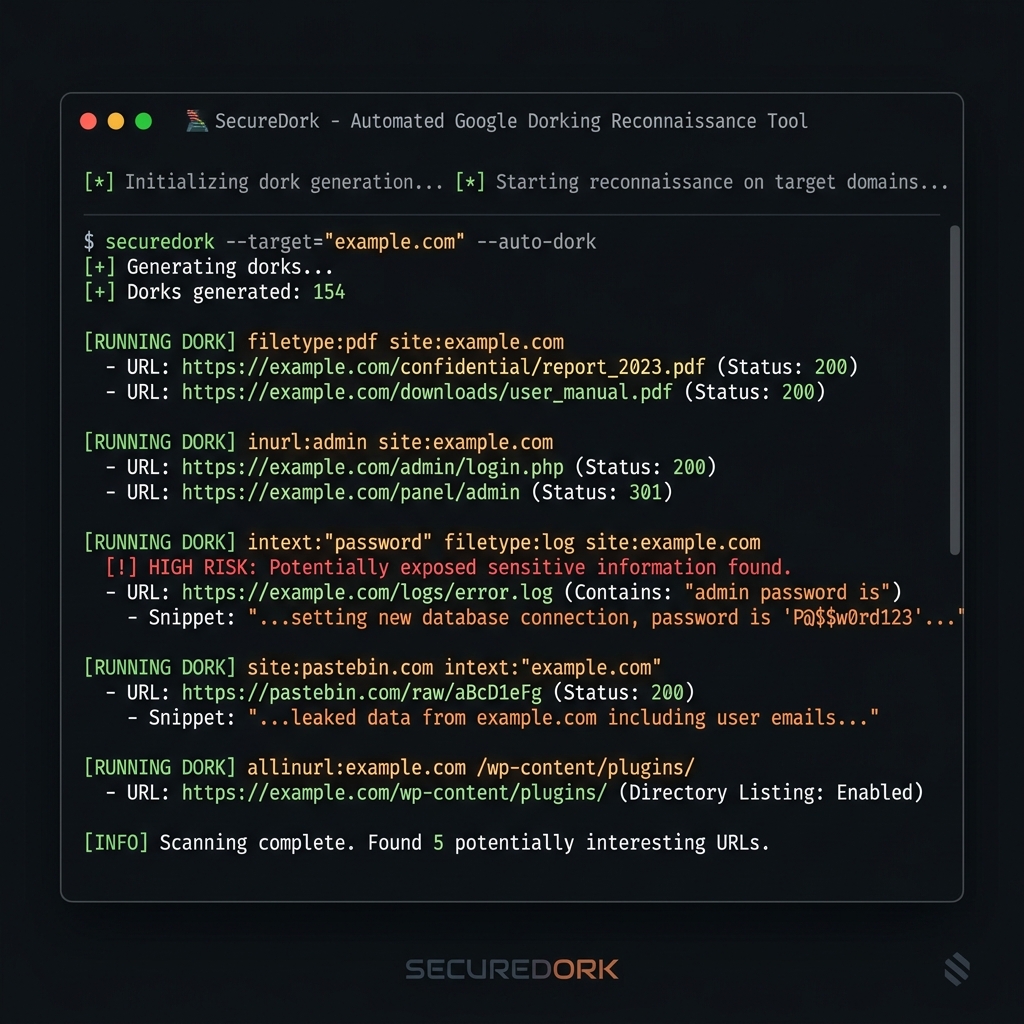Screen dimensions: 1024x1024
Task: Click the 'securedork' command word
Action: (160, 242)
